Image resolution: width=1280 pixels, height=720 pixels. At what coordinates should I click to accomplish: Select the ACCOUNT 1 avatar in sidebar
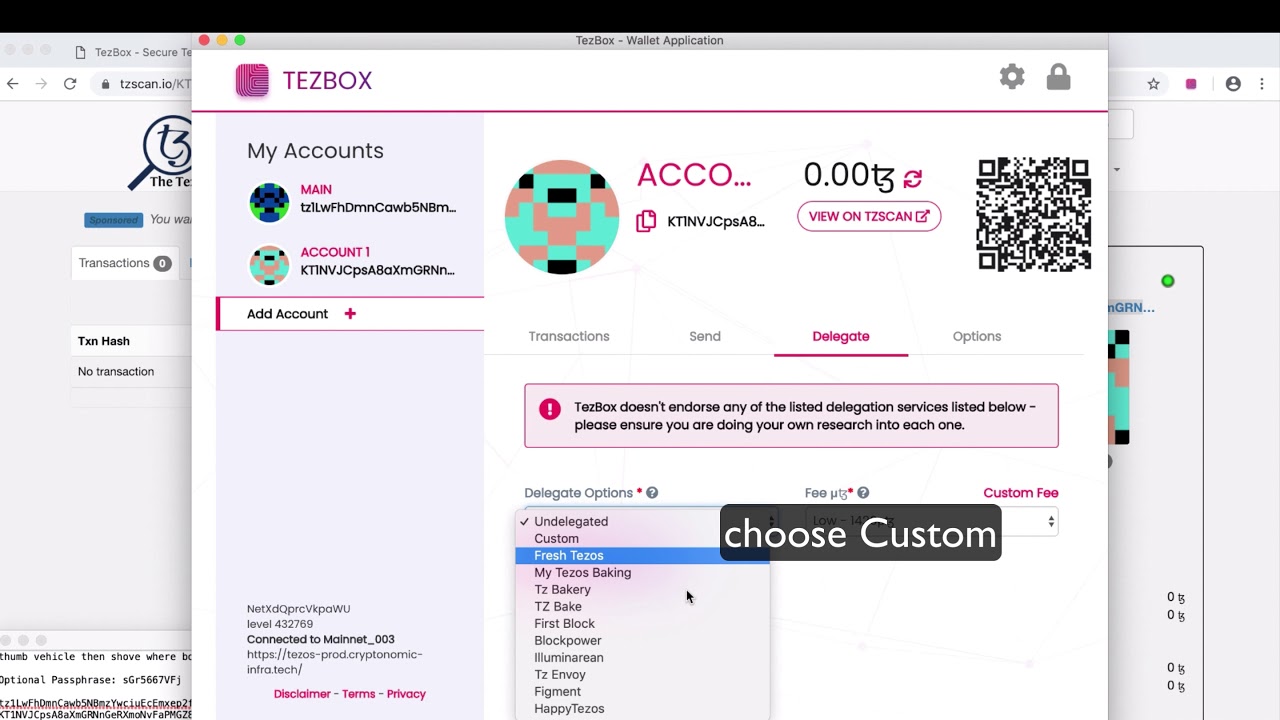269,265
